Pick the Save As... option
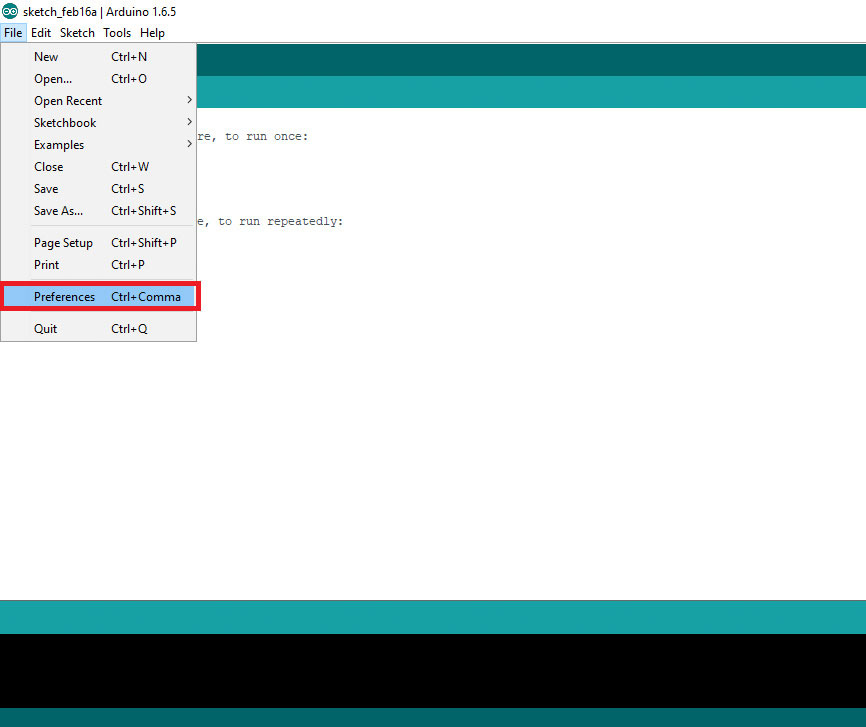 pos(58,211)
